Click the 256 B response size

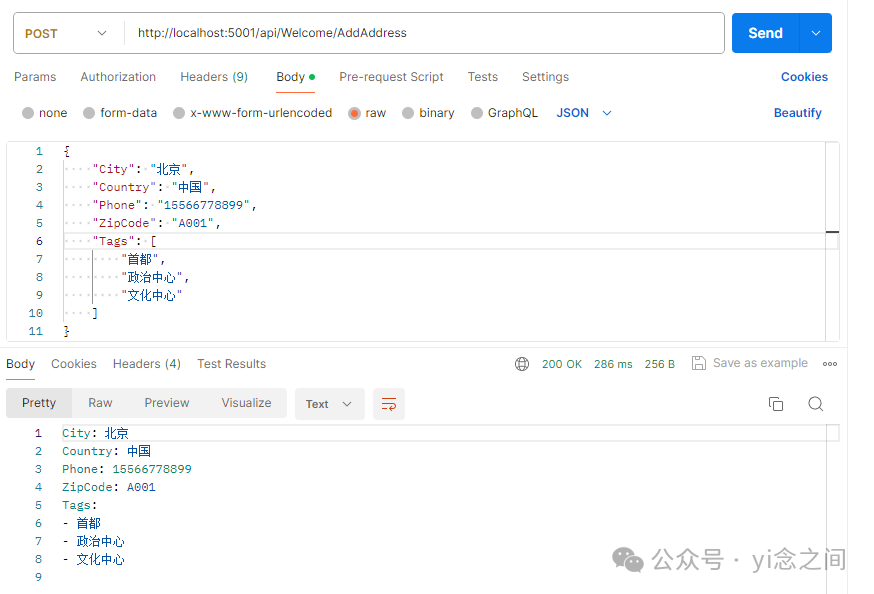(659, 364)
